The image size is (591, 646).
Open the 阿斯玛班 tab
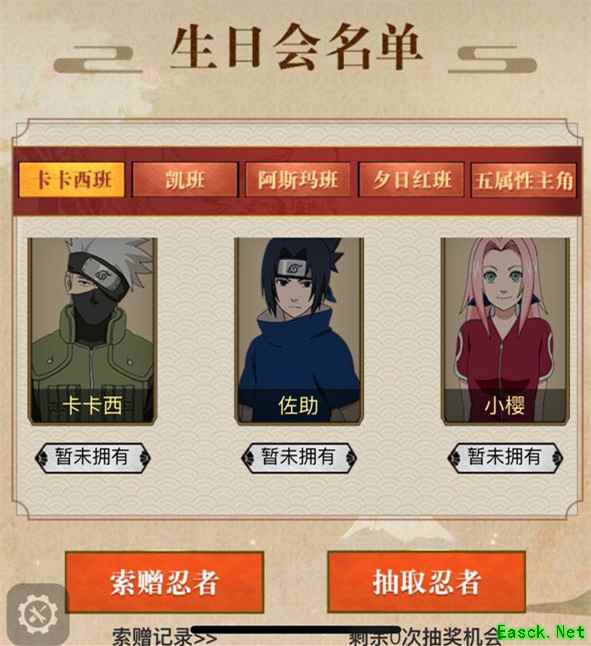click(298, 180)
